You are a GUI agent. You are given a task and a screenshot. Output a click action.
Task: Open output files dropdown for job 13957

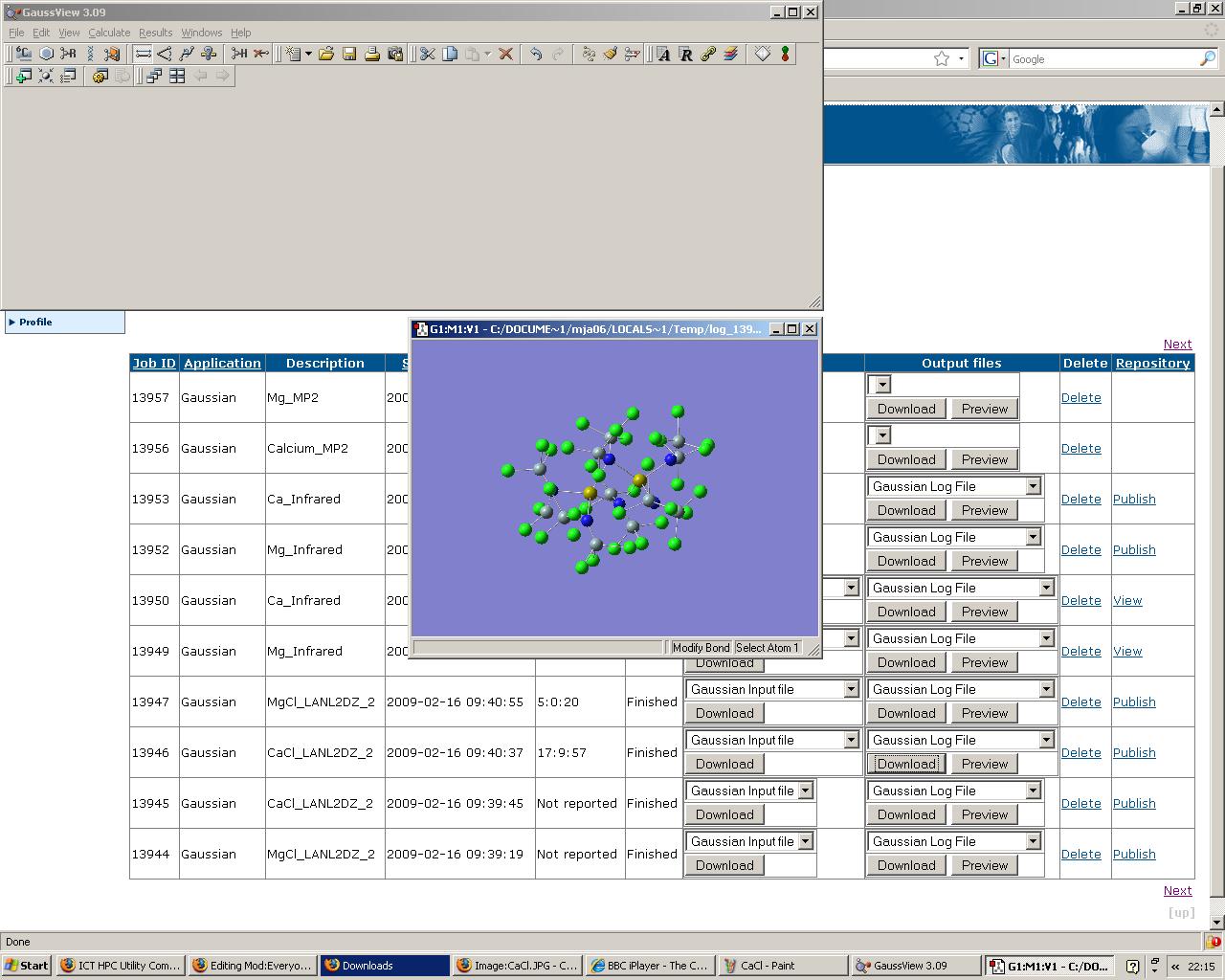click(x=880, y=385)
